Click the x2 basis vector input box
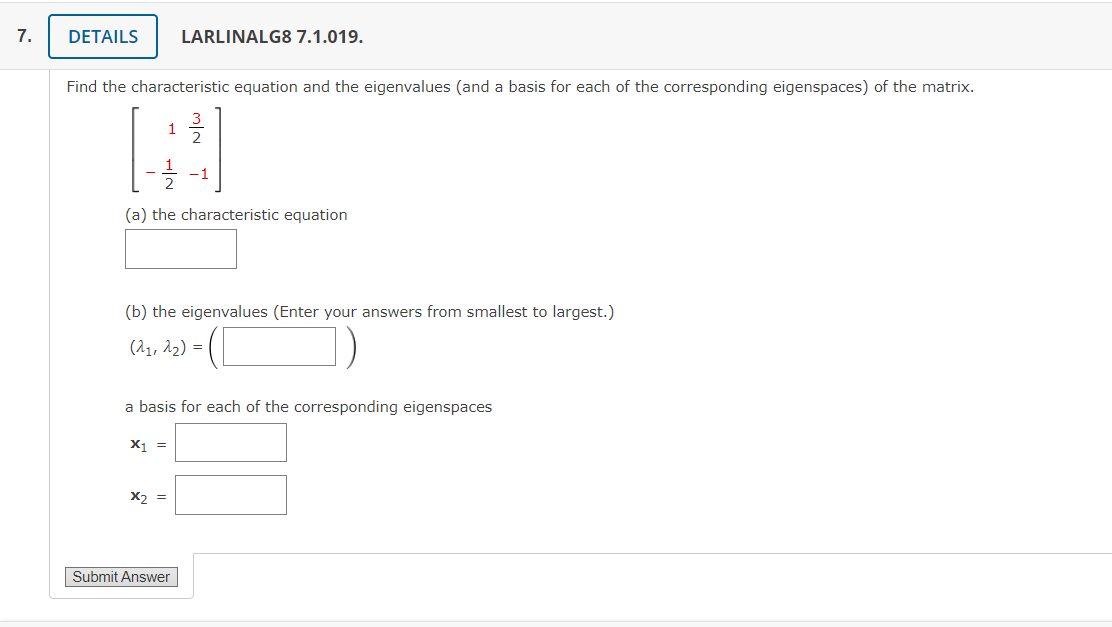The image size is (1112, 627). (x=230, y=494)
